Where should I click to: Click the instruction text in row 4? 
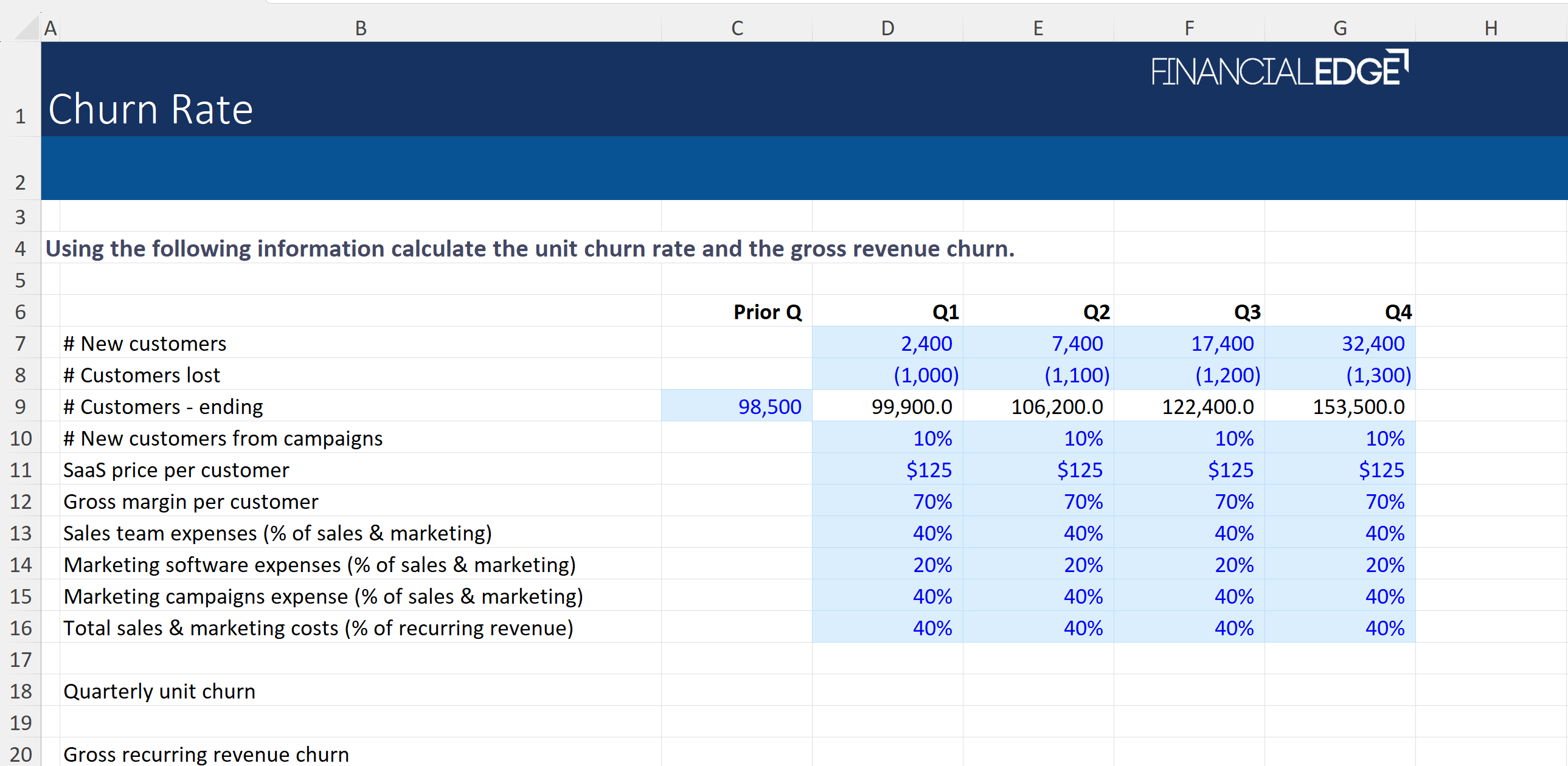pyautogui.click(x=530, y=249)
